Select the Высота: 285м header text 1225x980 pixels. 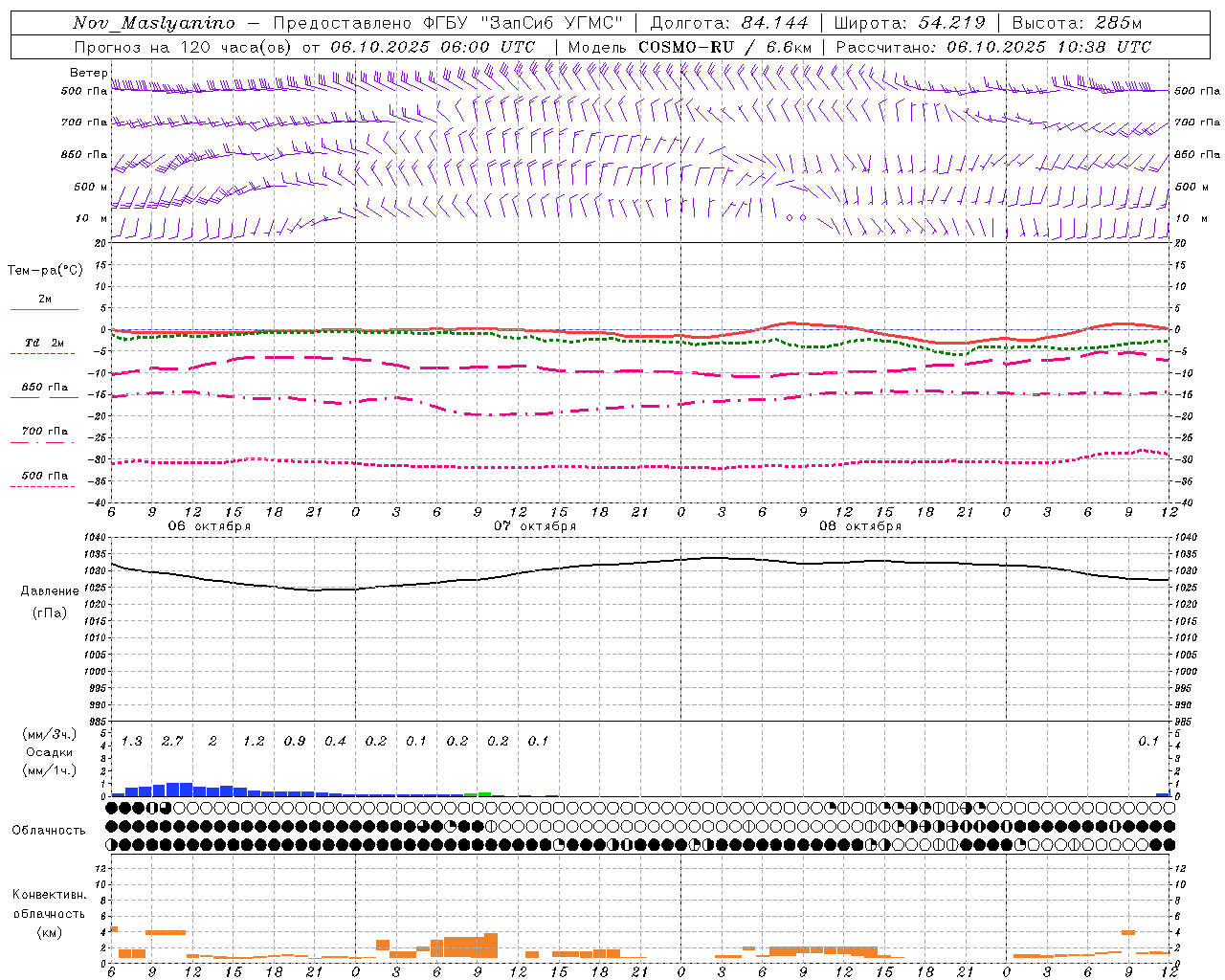click(1077, 23)
